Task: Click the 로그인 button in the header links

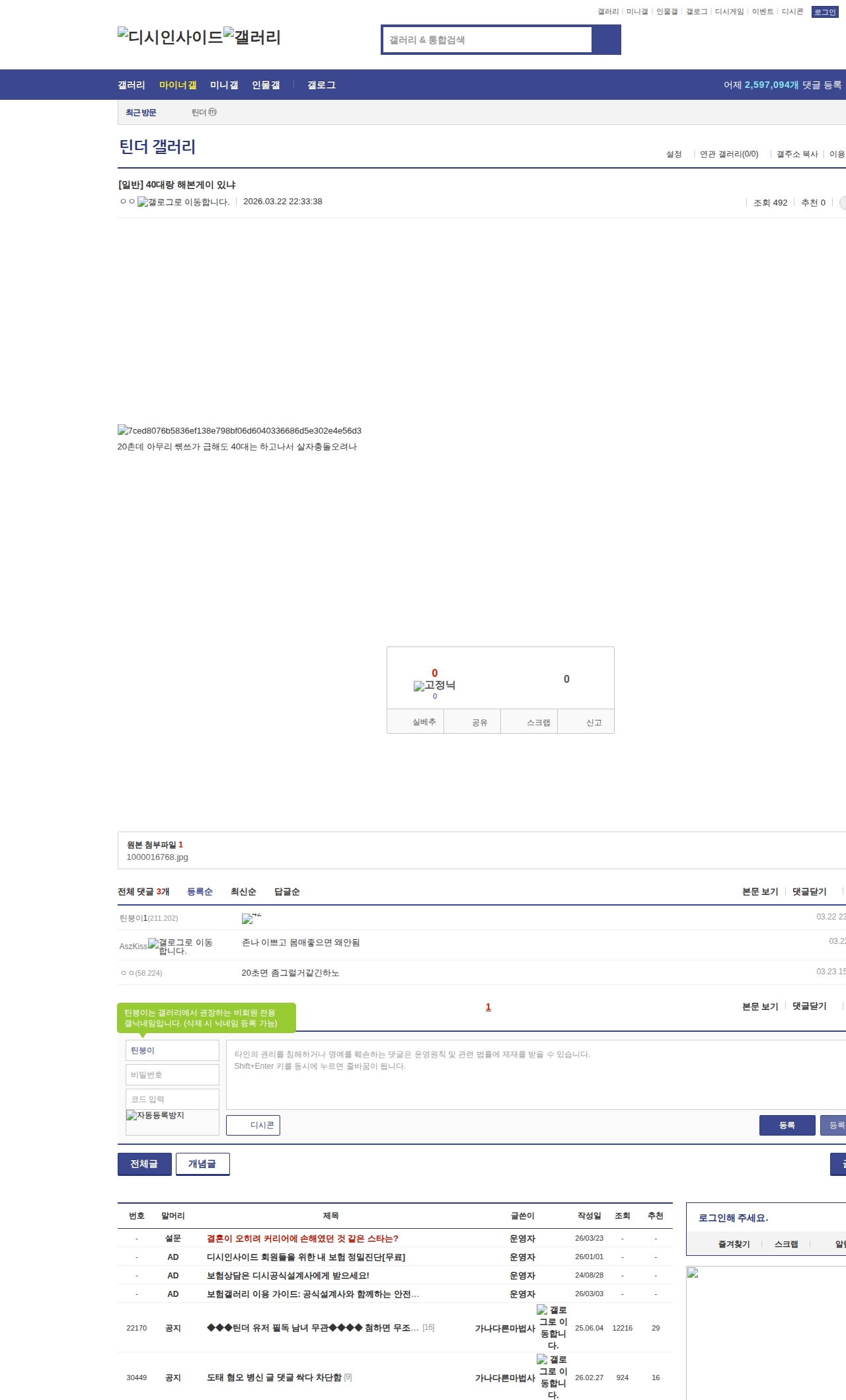Action: pos(825,12)
